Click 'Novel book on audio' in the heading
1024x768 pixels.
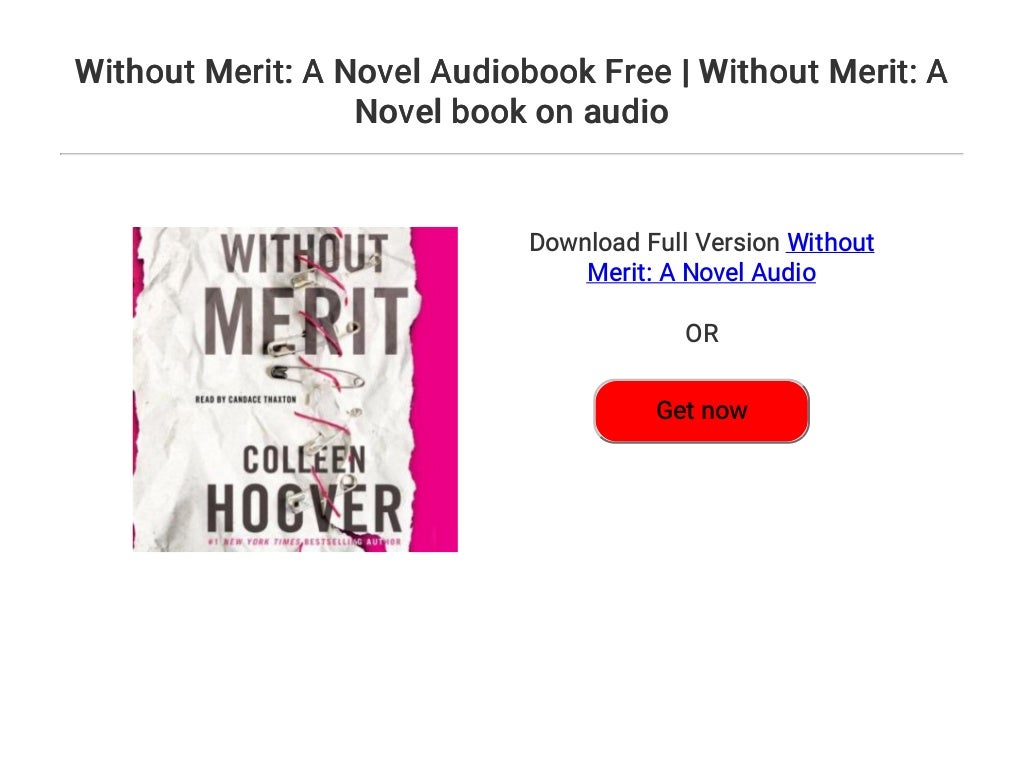click(x=511, y=111)
